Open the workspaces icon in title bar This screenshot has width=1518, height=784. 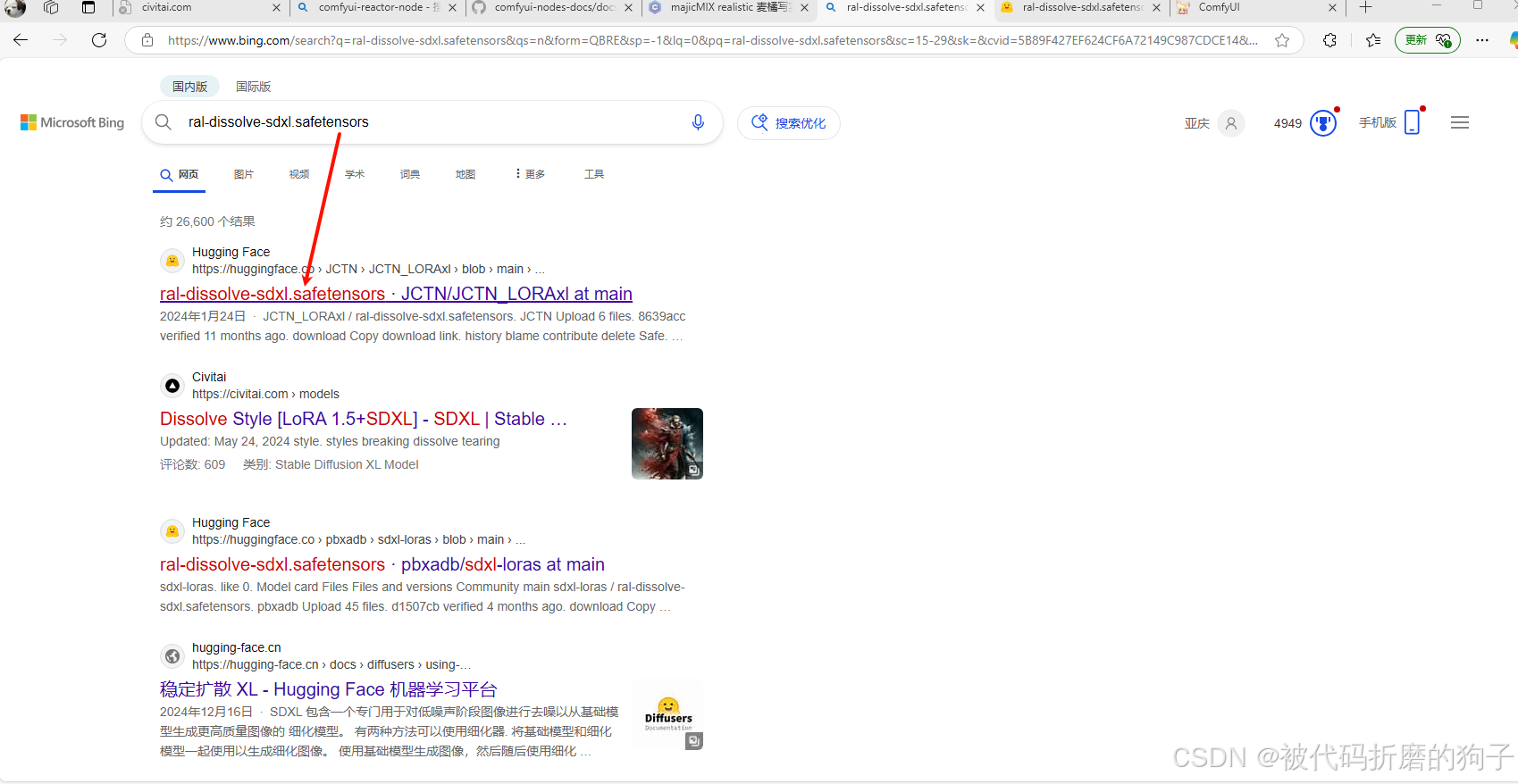(x=51, y=8)
